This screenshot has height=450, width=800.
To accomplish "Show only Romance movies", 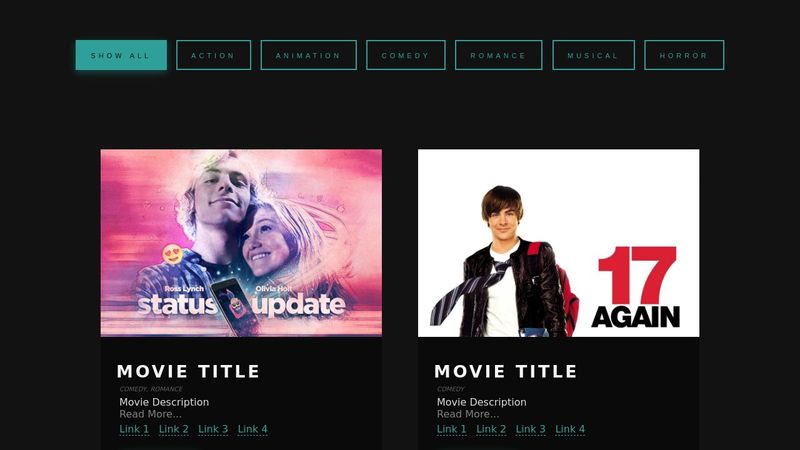I will click(x=498, y=55).
